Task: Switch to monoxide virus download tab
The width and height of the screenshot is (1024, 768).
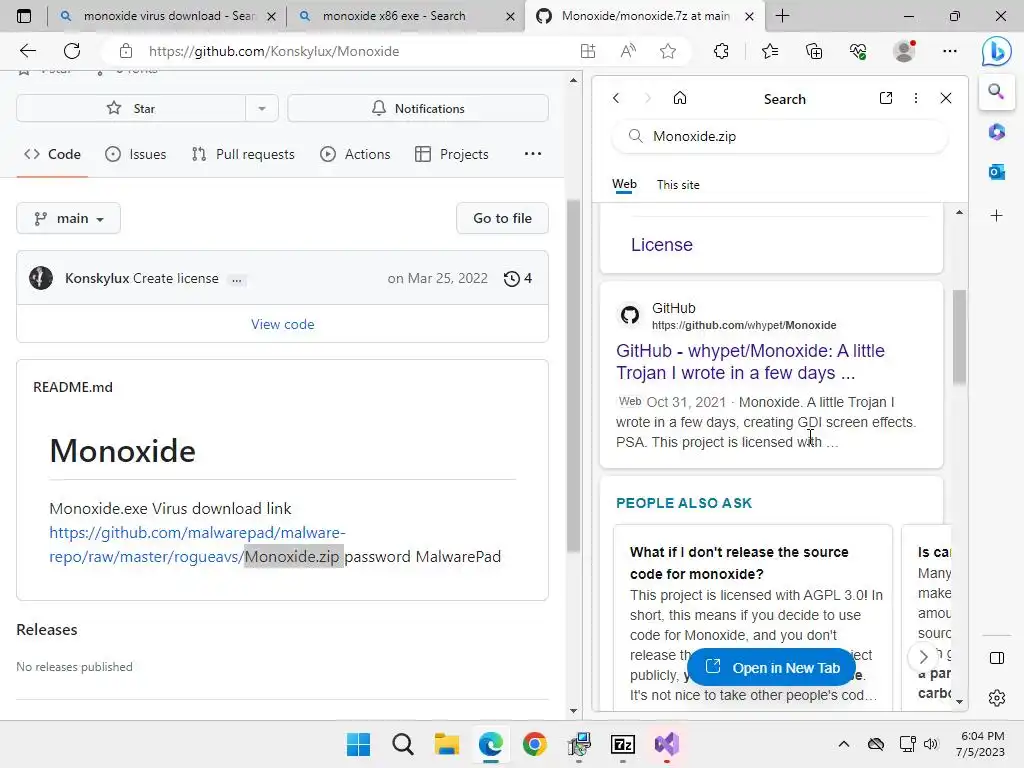Action: coord(167,16)
